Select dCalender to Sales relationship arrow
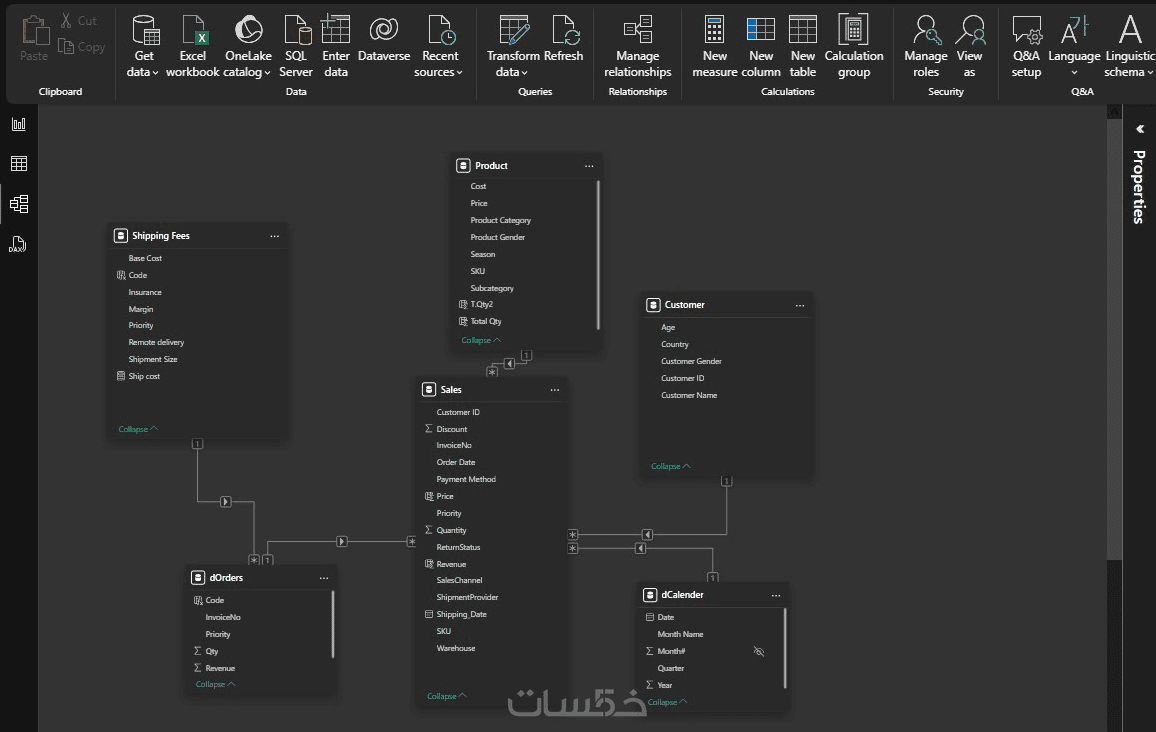Viewport: 1156px width, 732px height. [640, 548]
